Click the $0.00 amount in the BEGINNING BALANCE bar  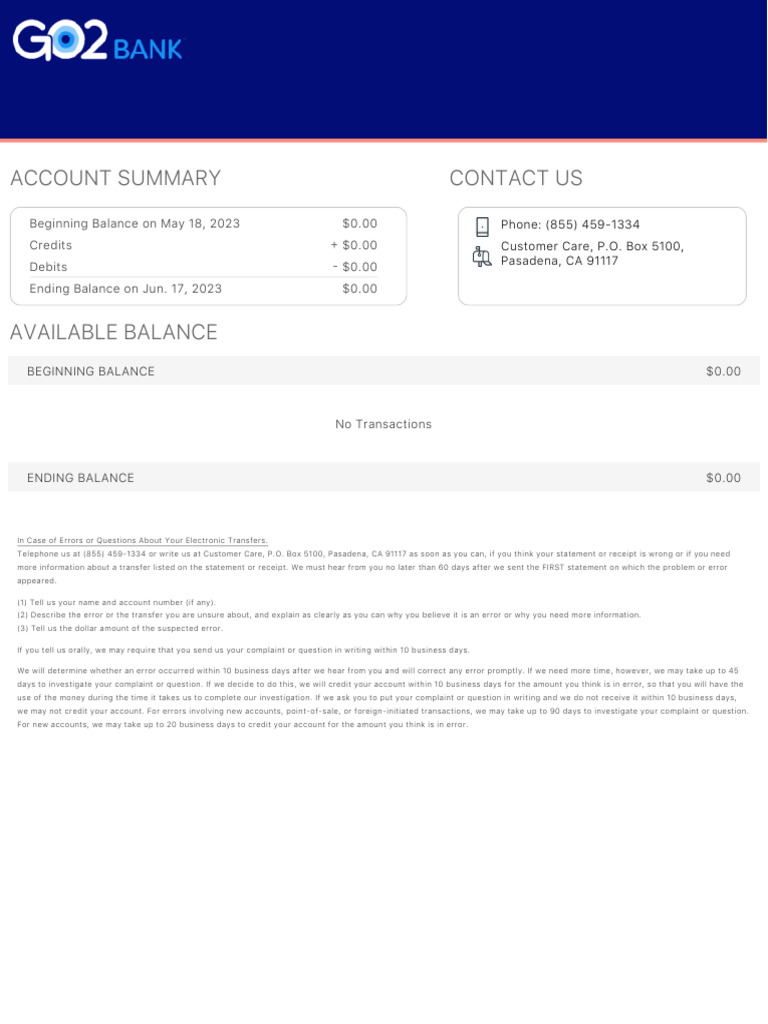[723, 372]
